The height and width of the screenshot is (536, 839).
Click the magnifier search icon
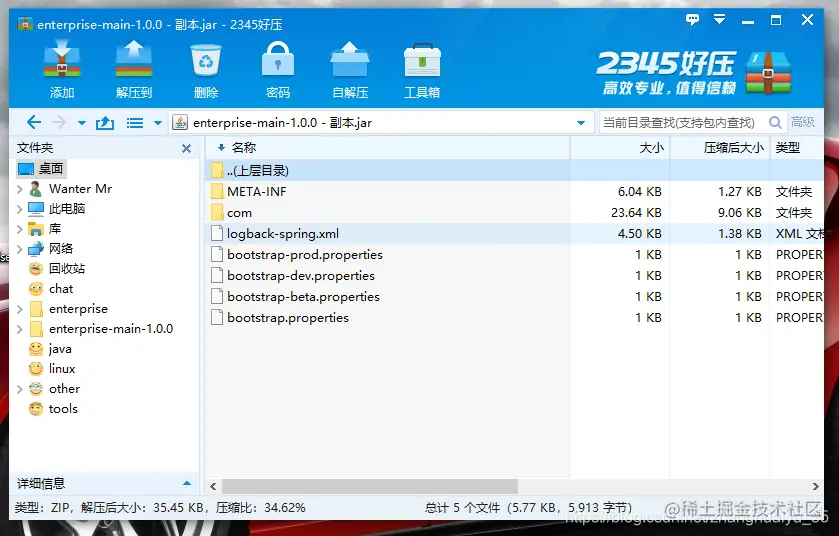pyautogui.click(x=775, y=122)
